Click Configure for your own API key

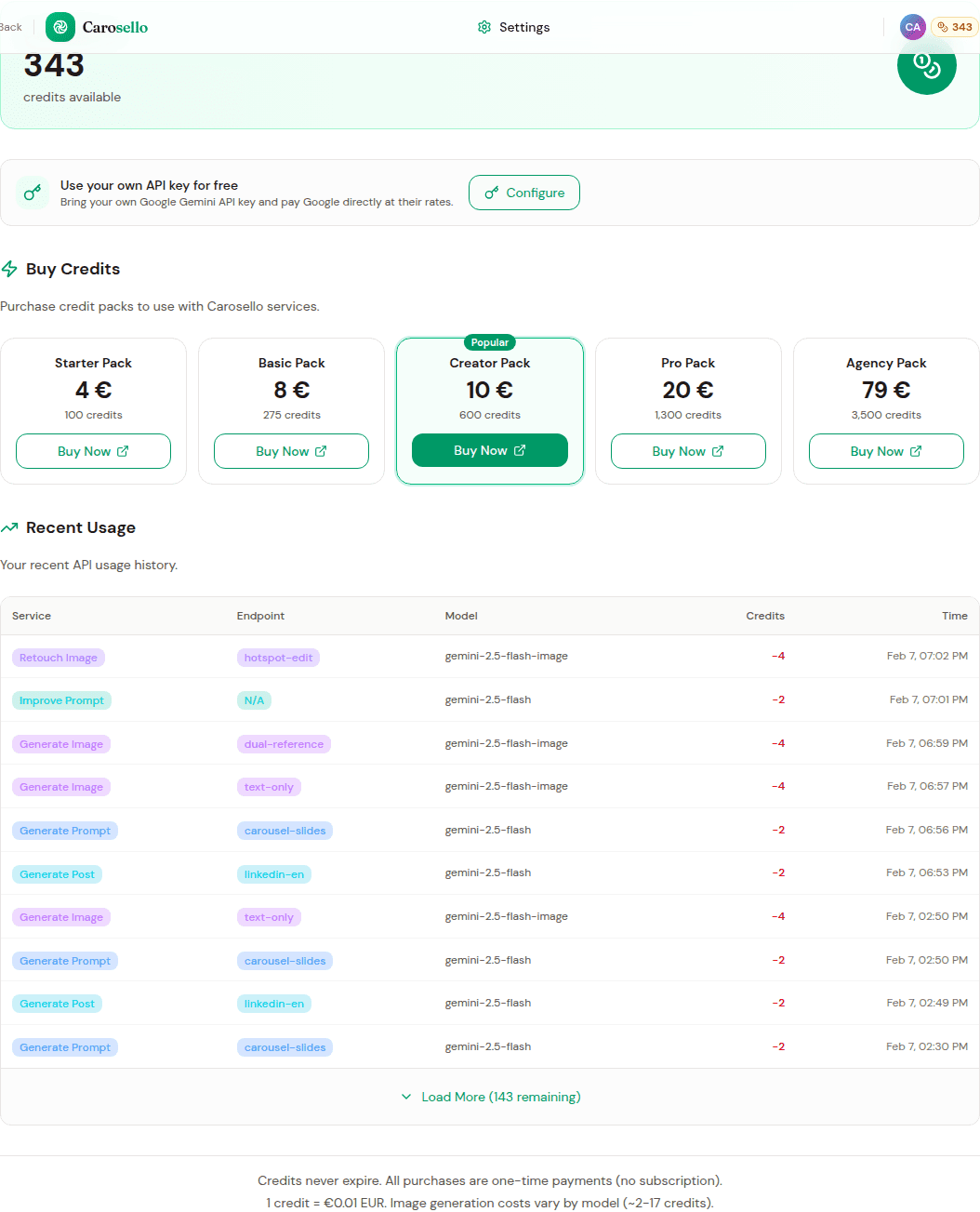(x=523, y=193)
